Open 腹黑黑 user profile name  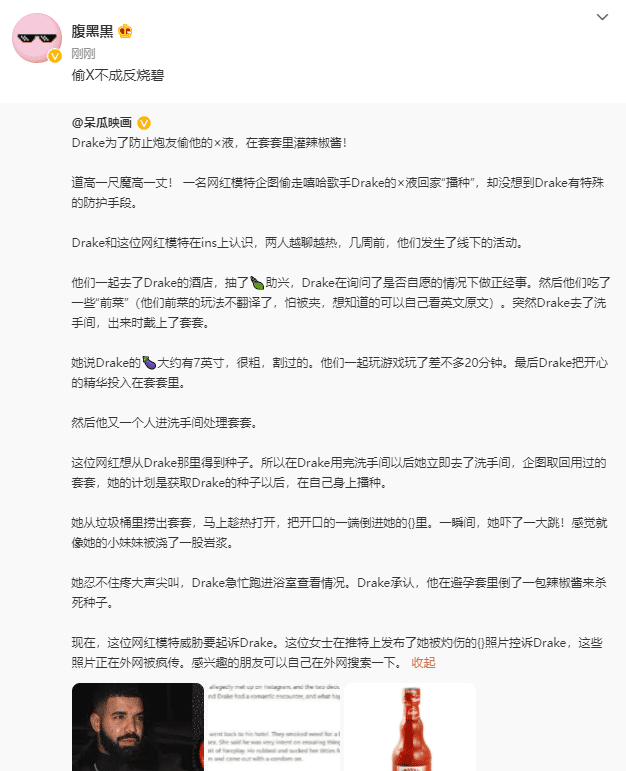(92, 31)
